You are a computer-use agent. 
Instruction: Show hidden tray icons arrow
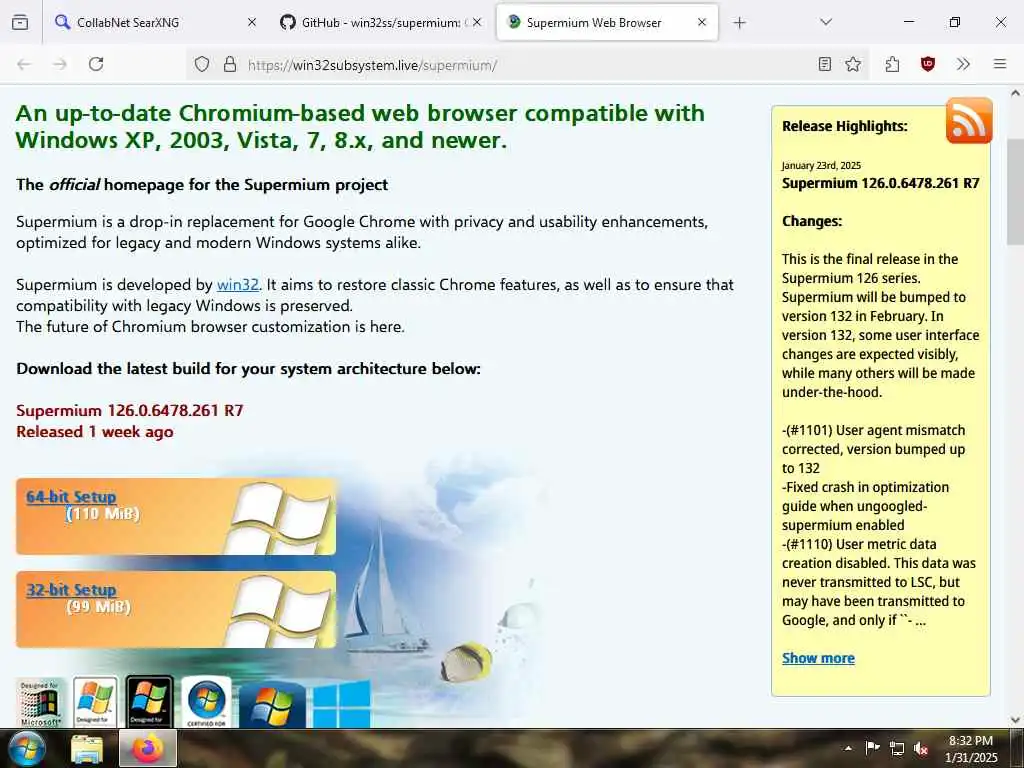pyautogui.click(x=848, y=748)
